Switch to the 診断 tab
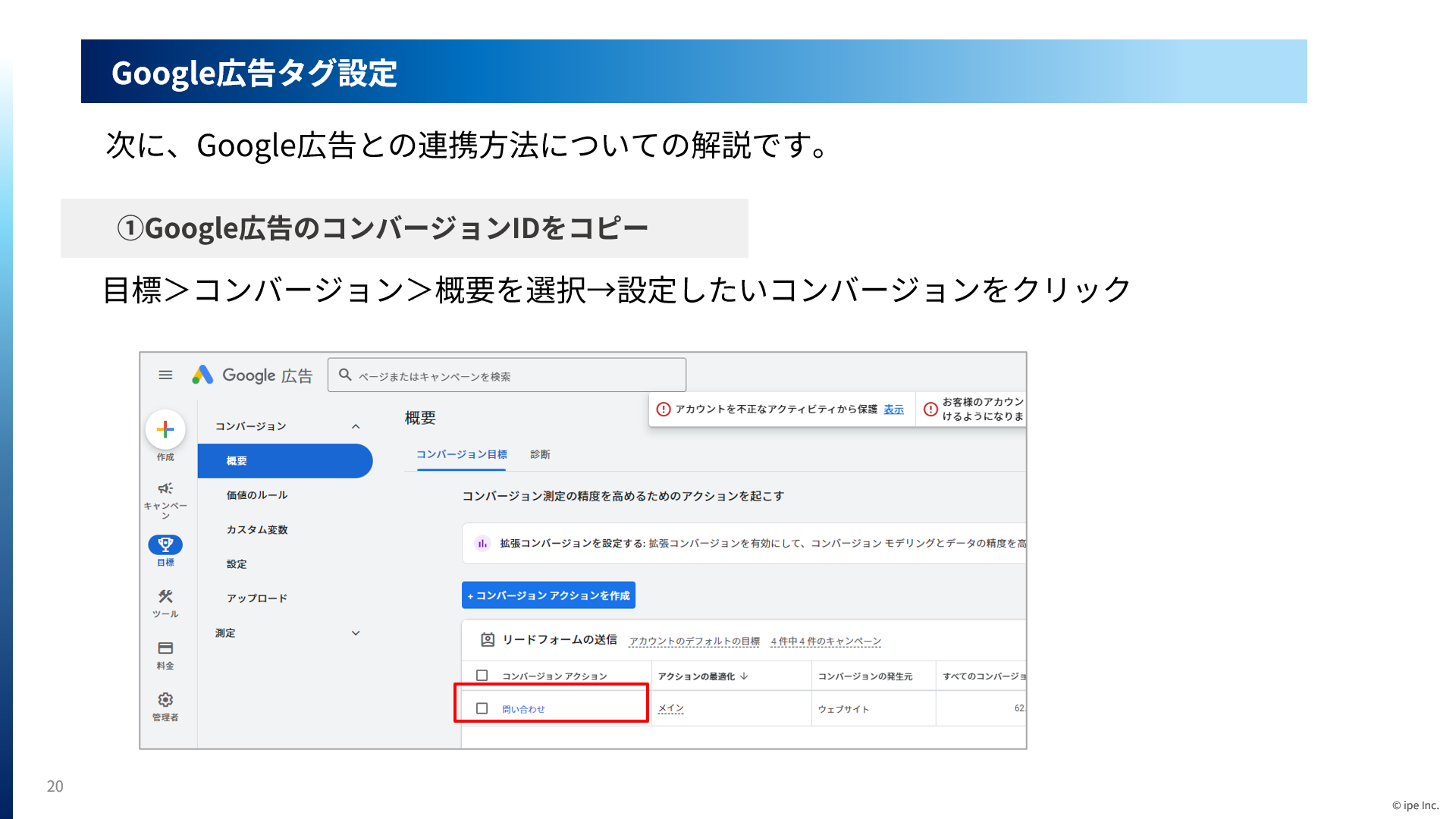 tap(540, 454)
